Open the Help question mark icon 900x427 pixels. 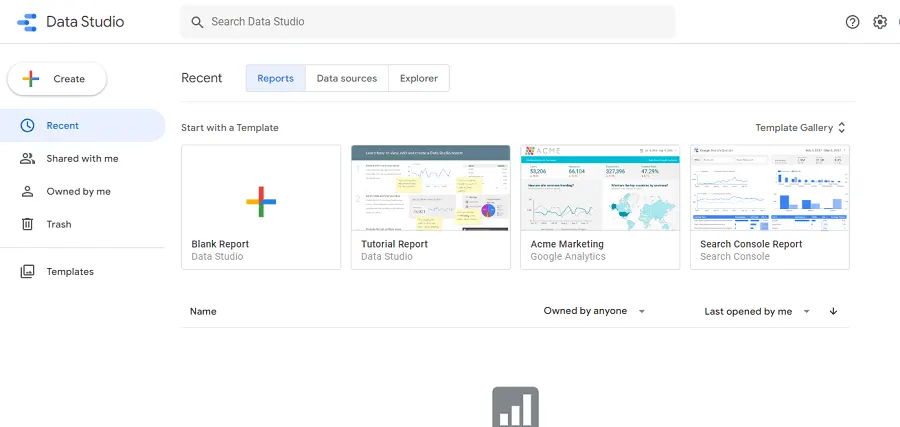(x=852, y=22)
